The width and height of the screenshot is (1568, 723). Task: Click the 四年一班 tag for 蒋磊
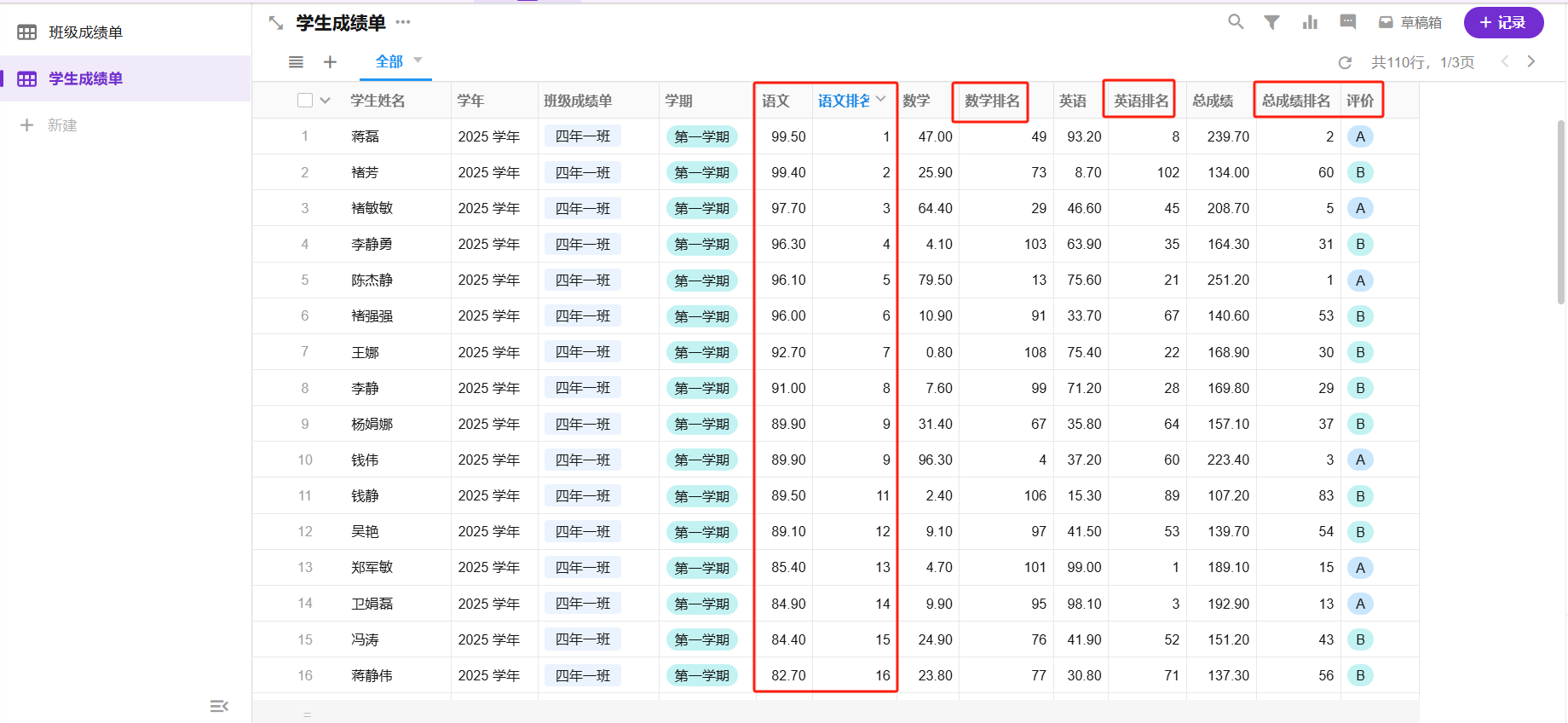pyautogui.click(x=583, y=136)
